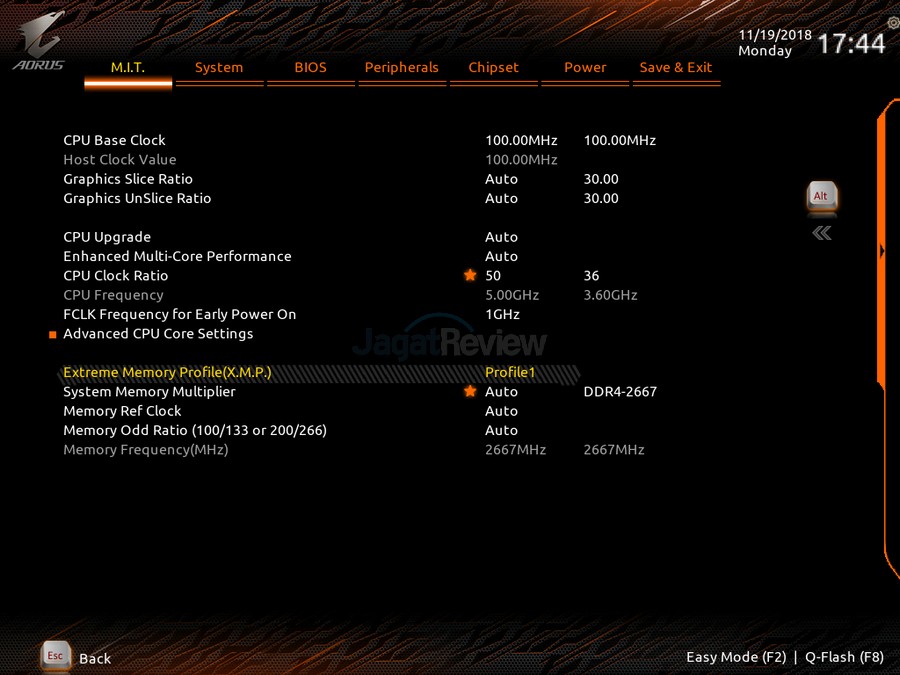900x675 pixels.
Task: Select Enhanced Multi-Core Performance label
Action: coord(177,257)
